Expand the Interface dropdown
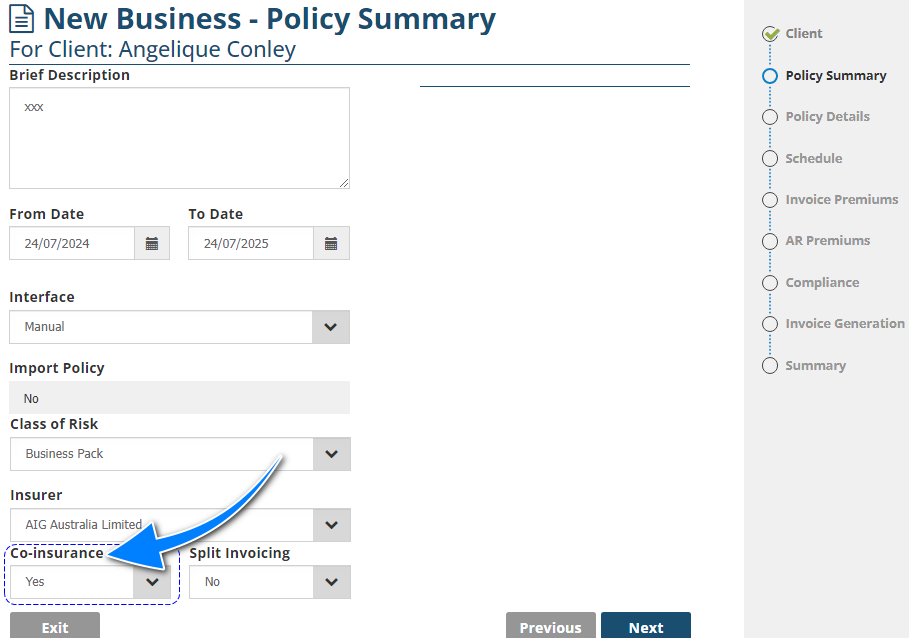This screenshot has height=639, width=909. point(331,327)
